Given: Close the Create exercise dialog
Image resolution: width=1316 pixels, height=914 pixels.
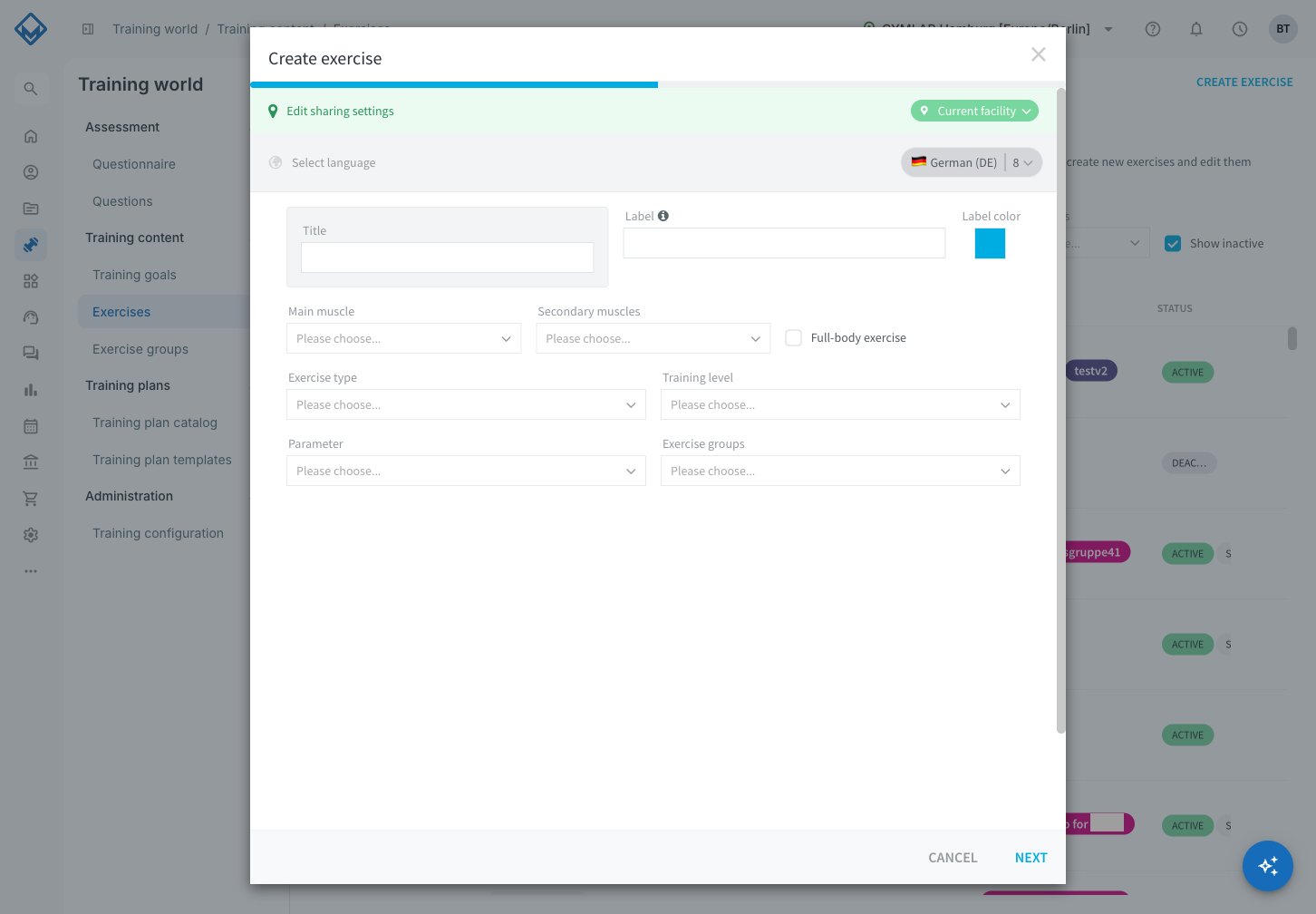Looking at the screenshot, I should (1039, 54).
